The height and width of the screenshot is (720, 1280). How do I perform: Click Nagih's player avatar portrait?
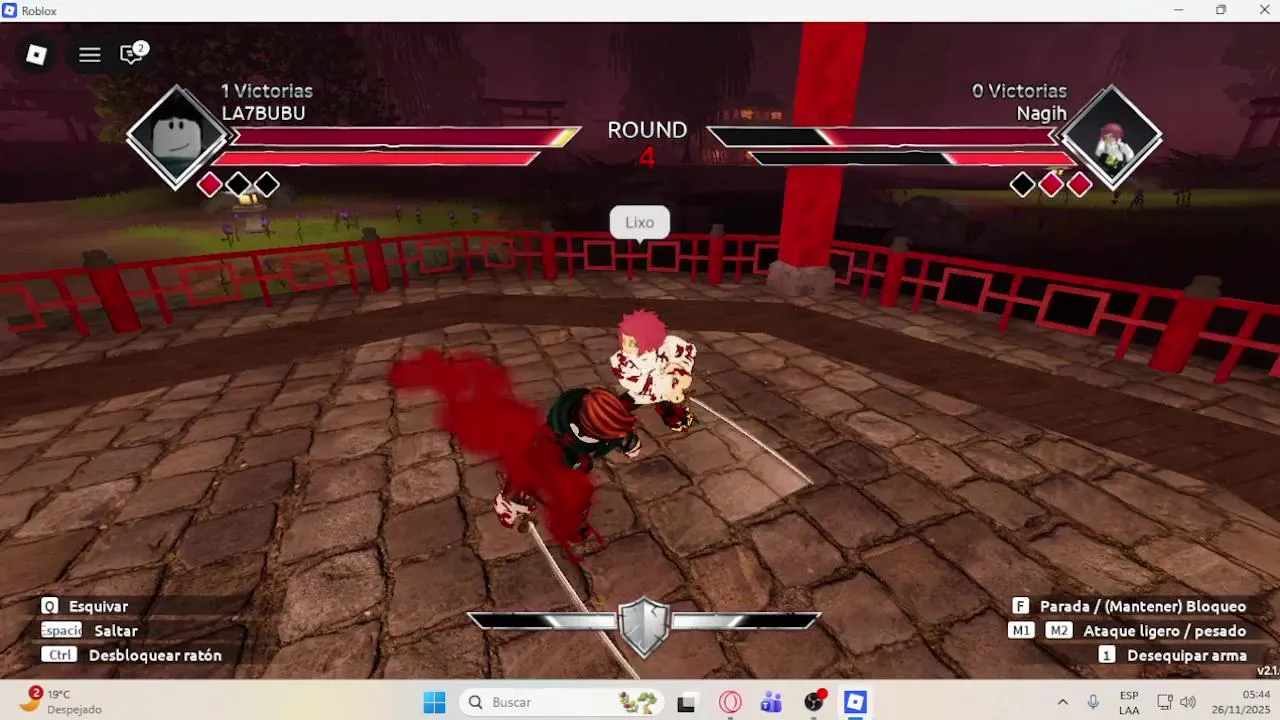1111,137
